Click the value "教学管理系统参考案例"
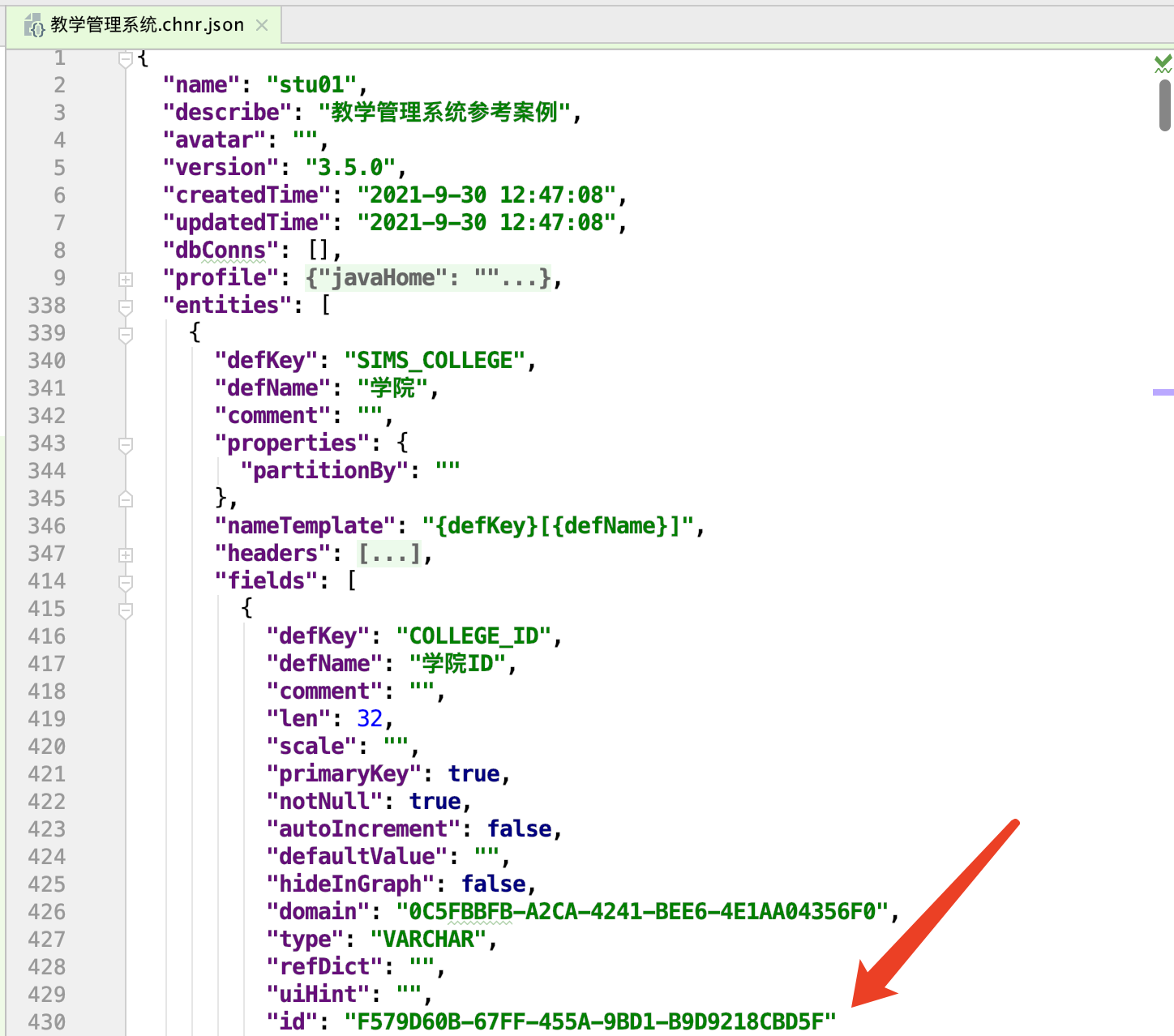Image resolution: width=1174 pixels, height=1036 pixels. click(444, 113)
